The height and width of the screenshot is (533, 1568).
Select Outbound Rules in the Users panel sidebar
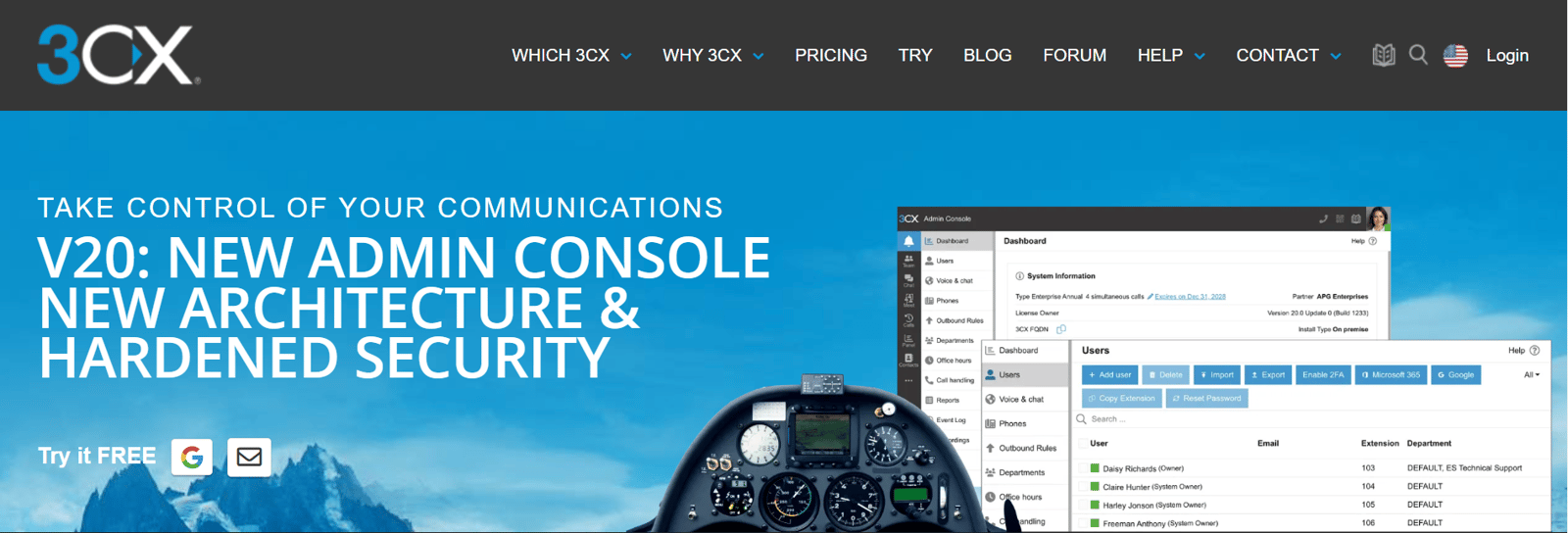pos(1027,448)
